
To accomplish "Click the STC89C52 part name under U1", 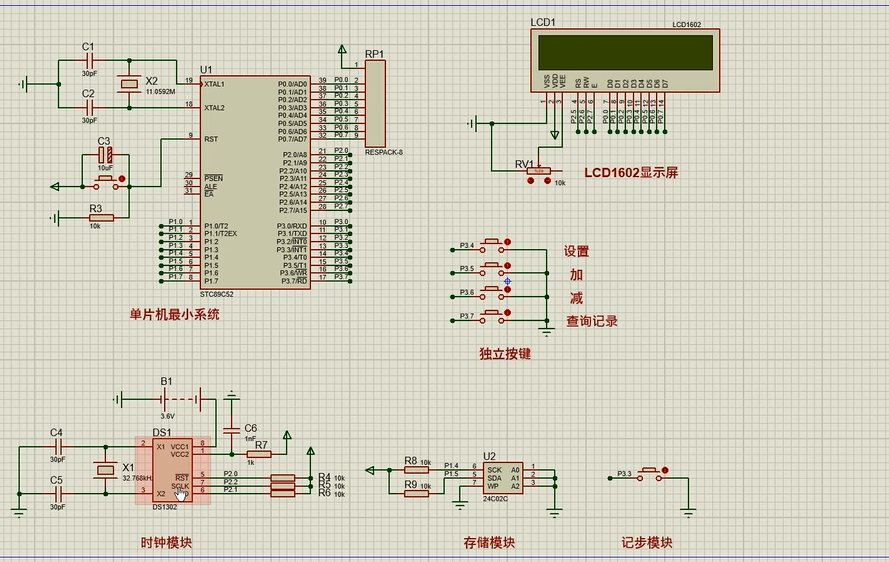I will click(217, 295).
